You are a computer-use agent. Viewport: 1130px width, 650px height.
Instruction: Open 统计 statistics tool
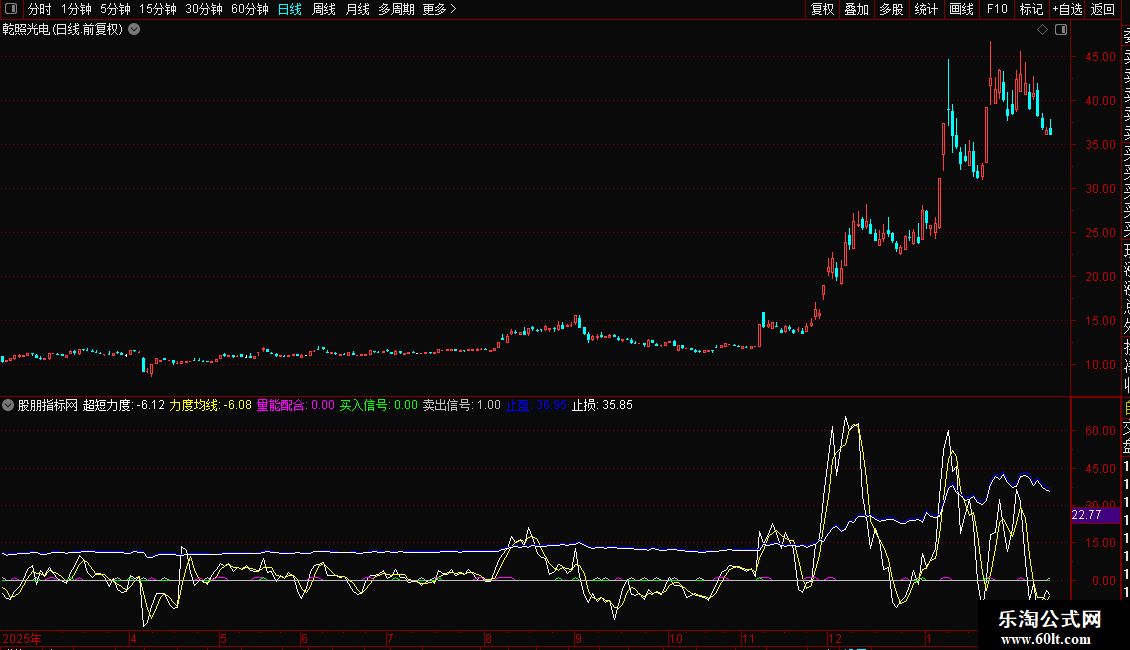click(926, 9)
